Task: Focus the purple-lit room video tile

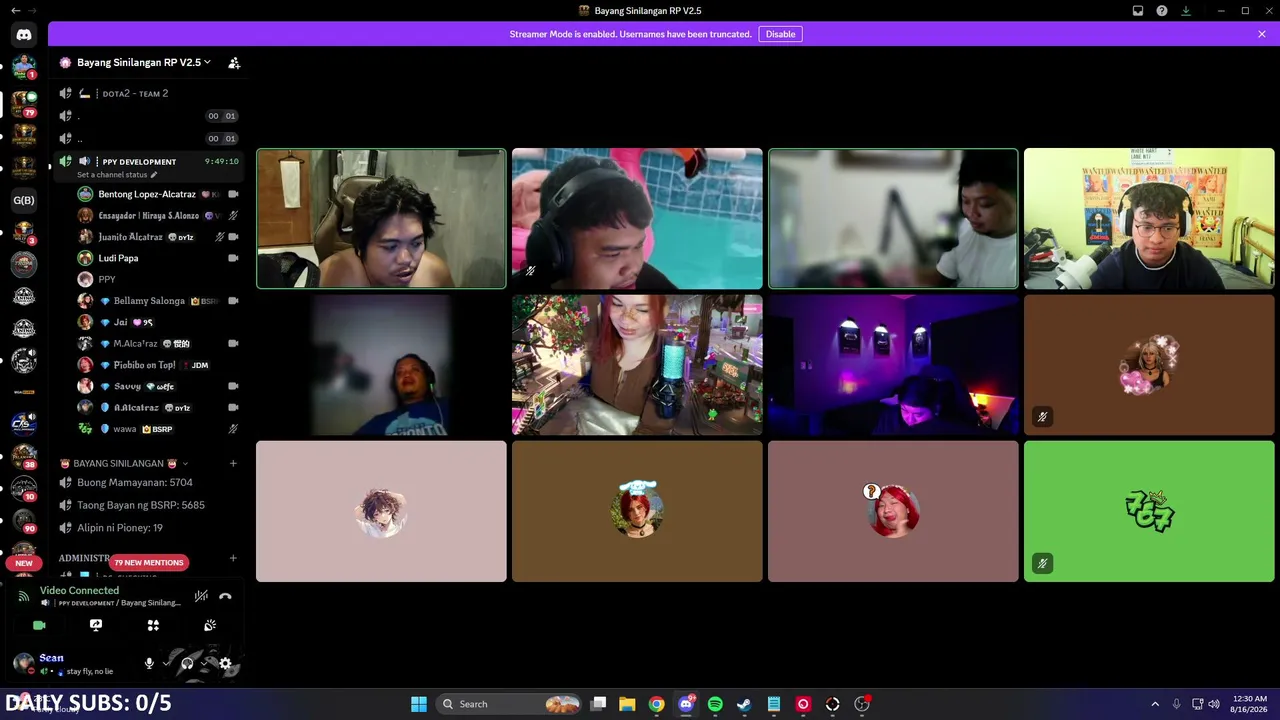Action: click(x=893, y=365)
